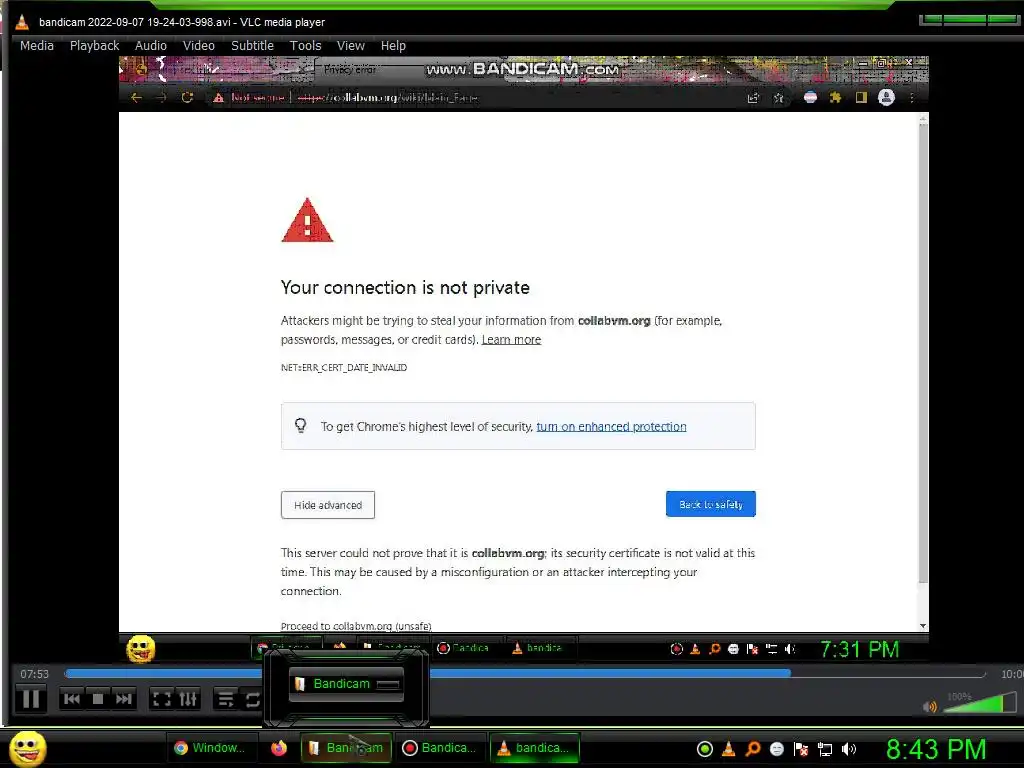Open the Help menu
This screenshot has width=1024, height=768.
pos(393,46)
